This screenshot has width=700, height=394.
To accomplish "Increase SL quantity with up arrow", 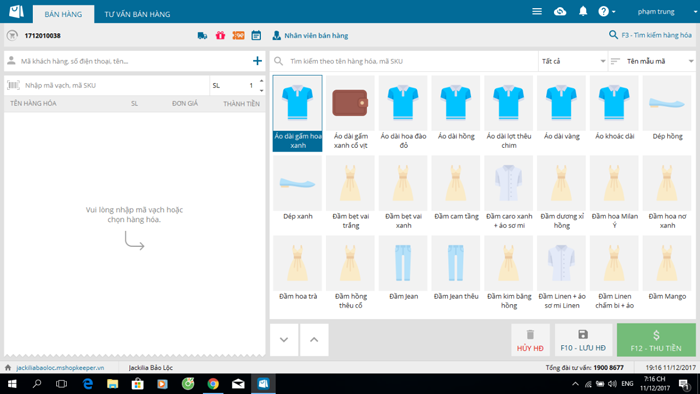I will (x=261, y=81).
